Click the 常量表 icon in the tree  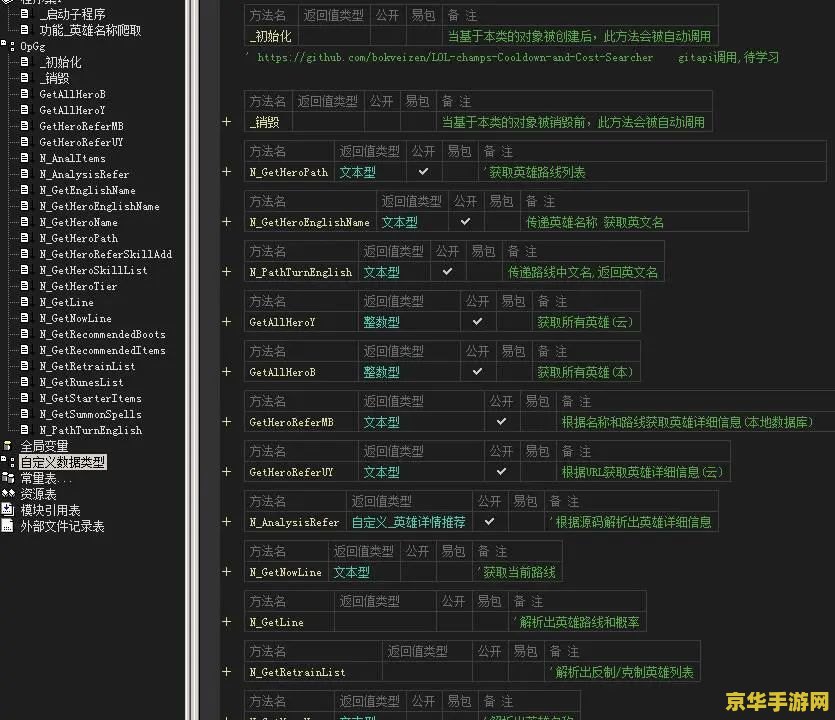click(8, 478)
